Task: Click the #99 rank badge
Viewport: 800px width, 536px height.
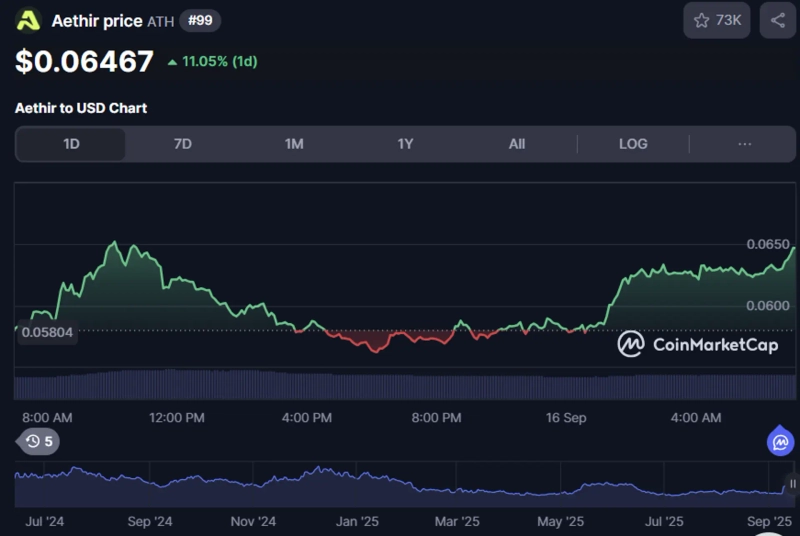Action: pos(200,20)
